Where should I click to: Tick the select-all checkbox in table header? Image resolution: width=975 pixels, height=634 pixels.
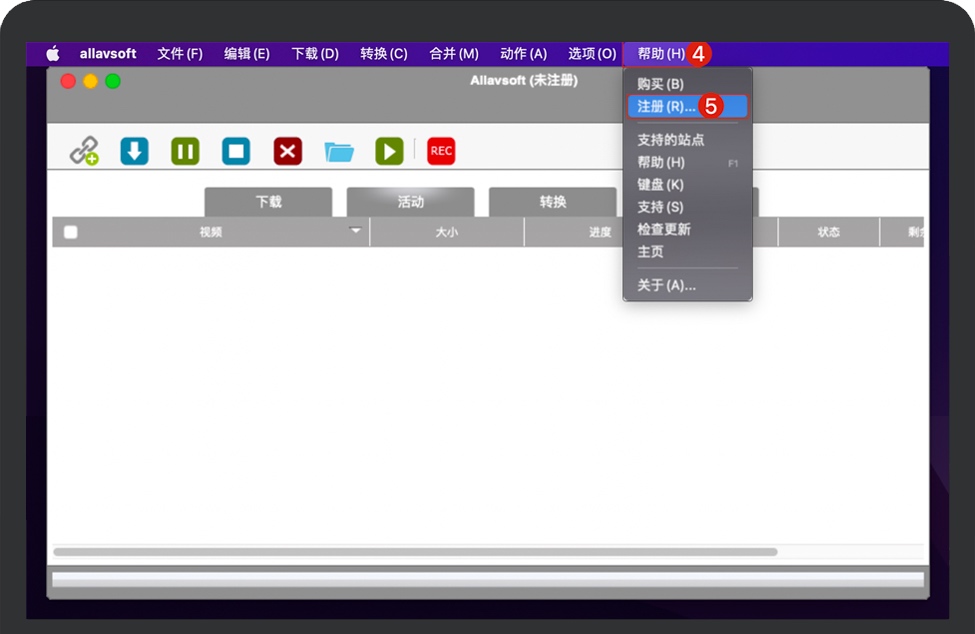pyautogui.click(x=71, y=232)
